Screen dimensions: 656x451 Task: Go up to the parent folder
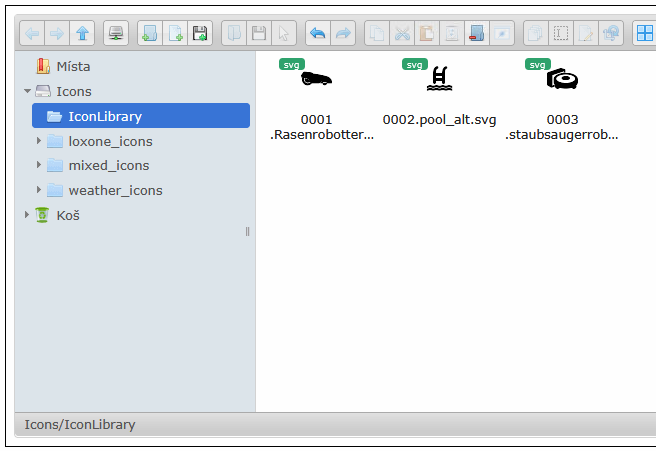coord(82,33)
